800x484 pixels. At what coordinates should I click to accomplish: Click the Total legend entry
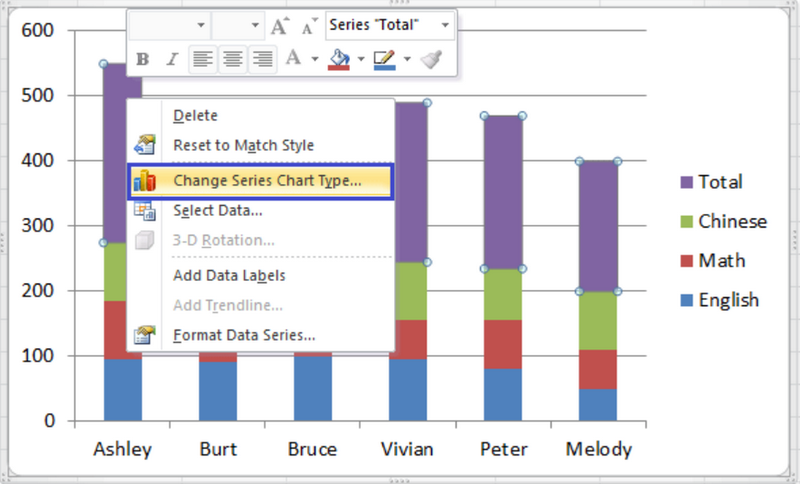tap(711, 182)
